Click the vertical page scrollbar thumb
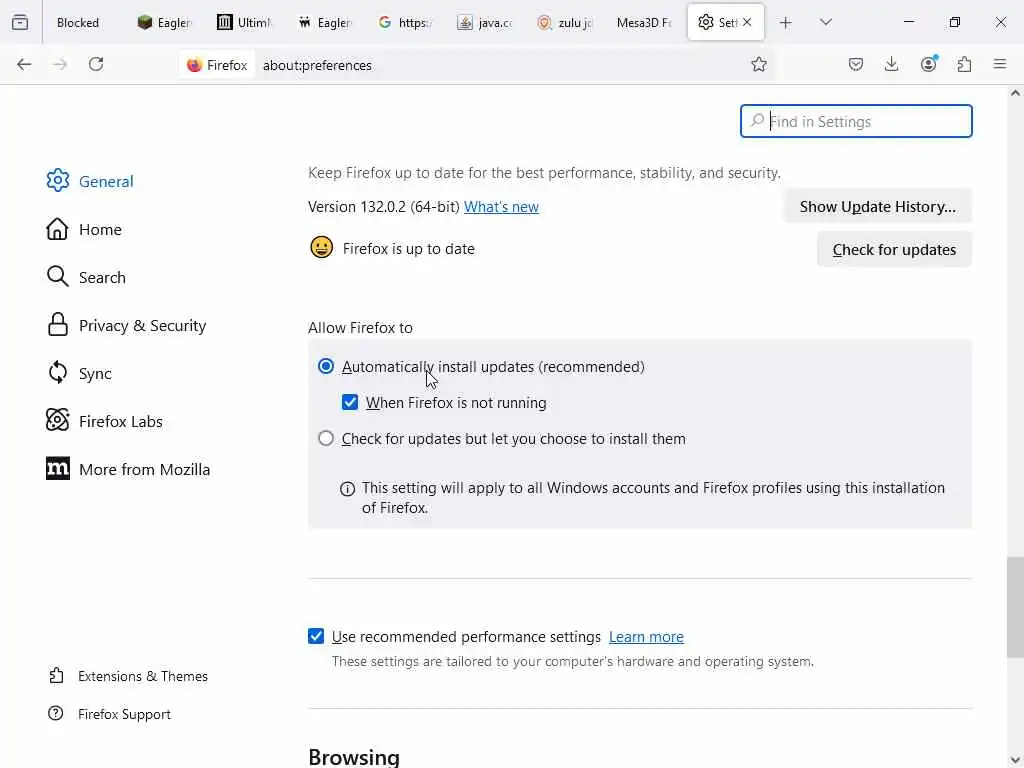The image size is (1024, 768). [x=1015, y=607]
